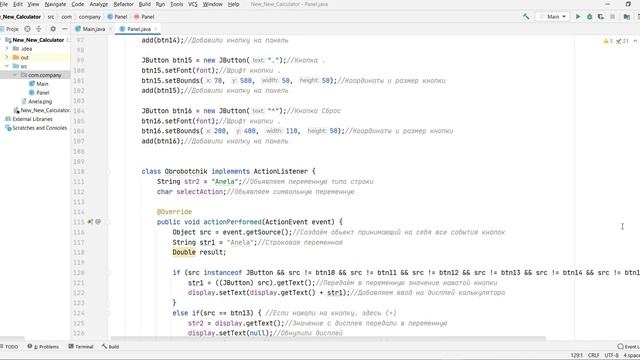Open the Terminal tool window
This screenshot has height=360, width=640.
coord(81,347)
